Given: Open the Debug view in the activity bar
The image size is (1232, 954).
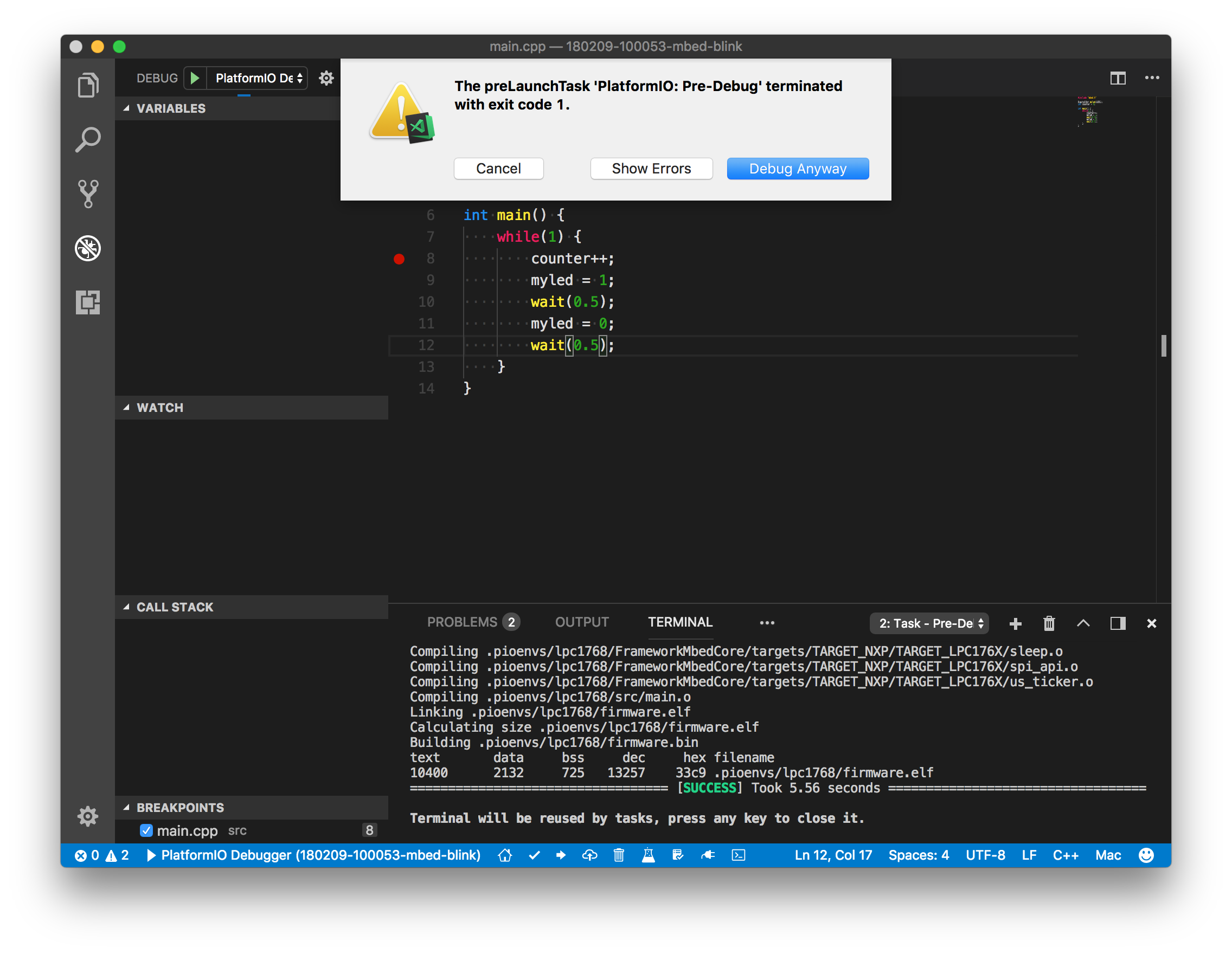Looking at the screenshot, I should 88,248.
